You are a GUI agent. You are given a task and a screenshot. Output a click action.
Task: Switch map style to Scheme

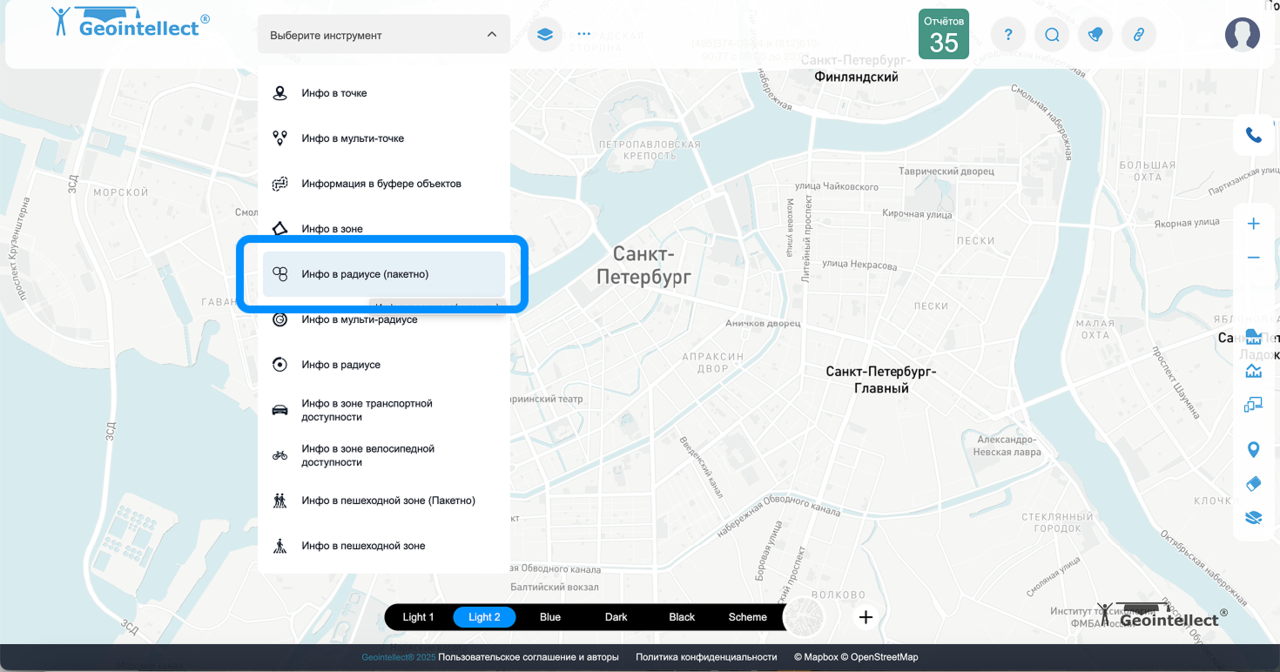tap(747, 617)
